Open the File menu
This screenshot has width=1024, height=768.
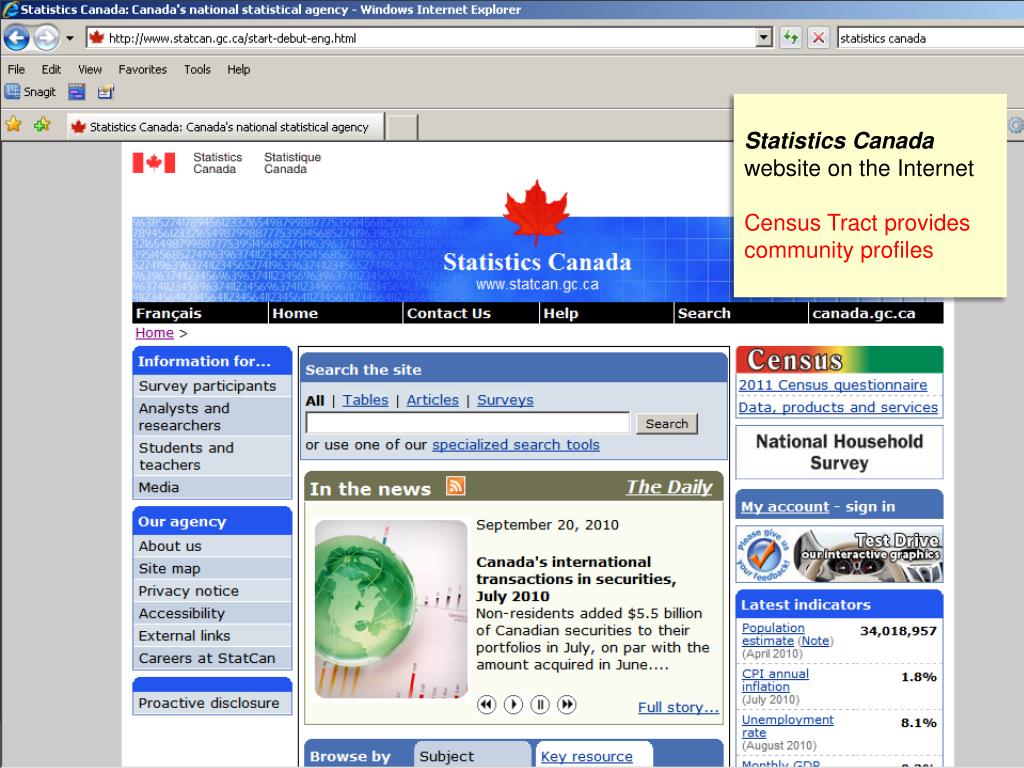16,69
